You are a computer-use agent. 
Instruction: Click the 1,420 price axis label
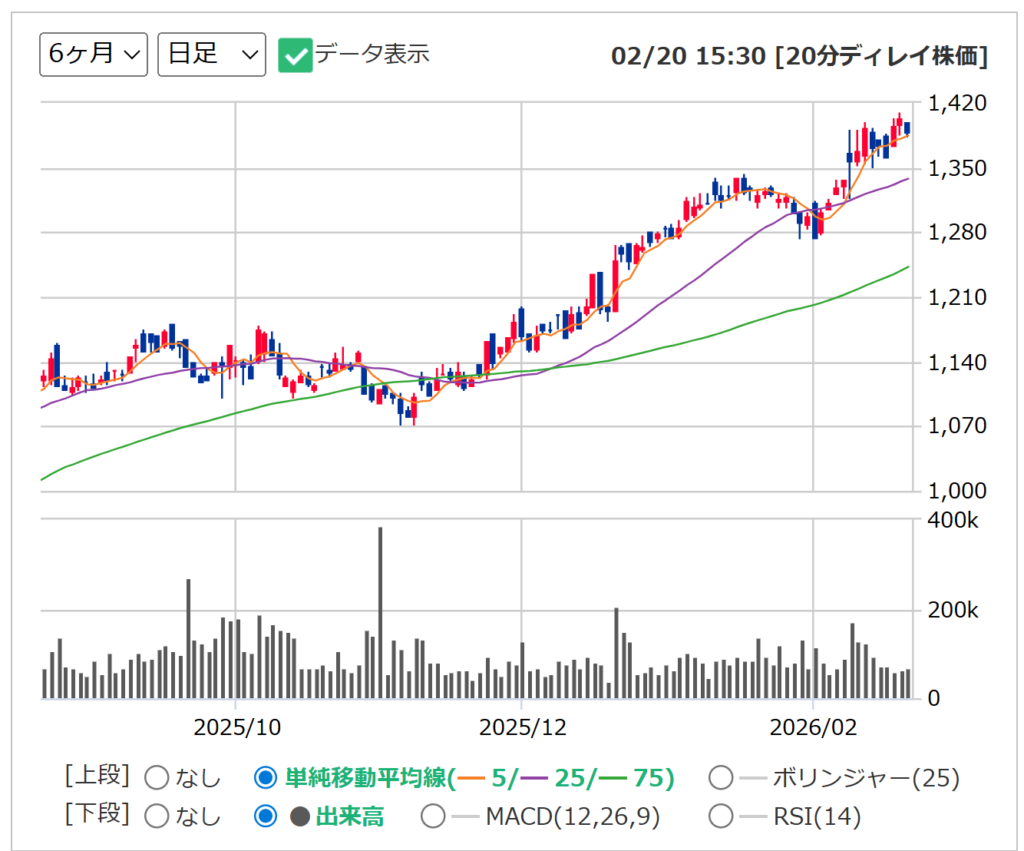click(x=957, y=103)
